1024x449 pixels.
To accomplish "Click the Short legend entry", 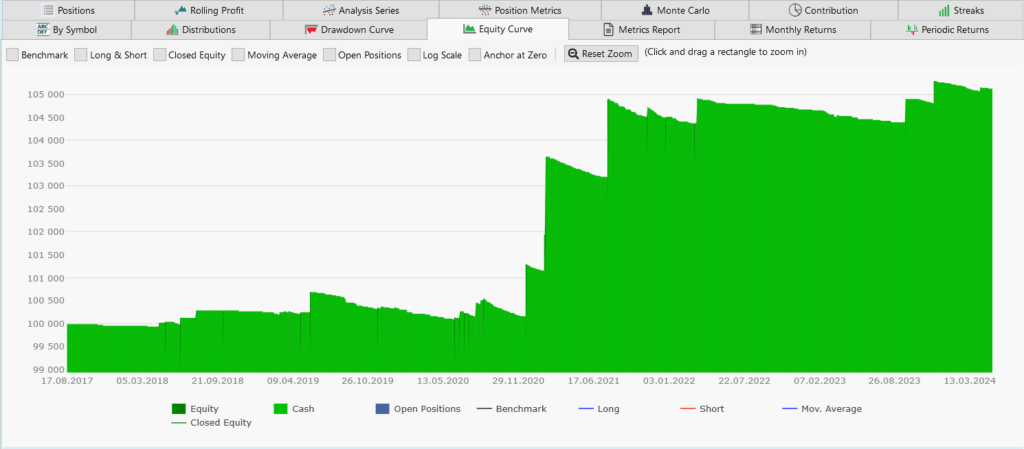I will click(x=702, y=409).
